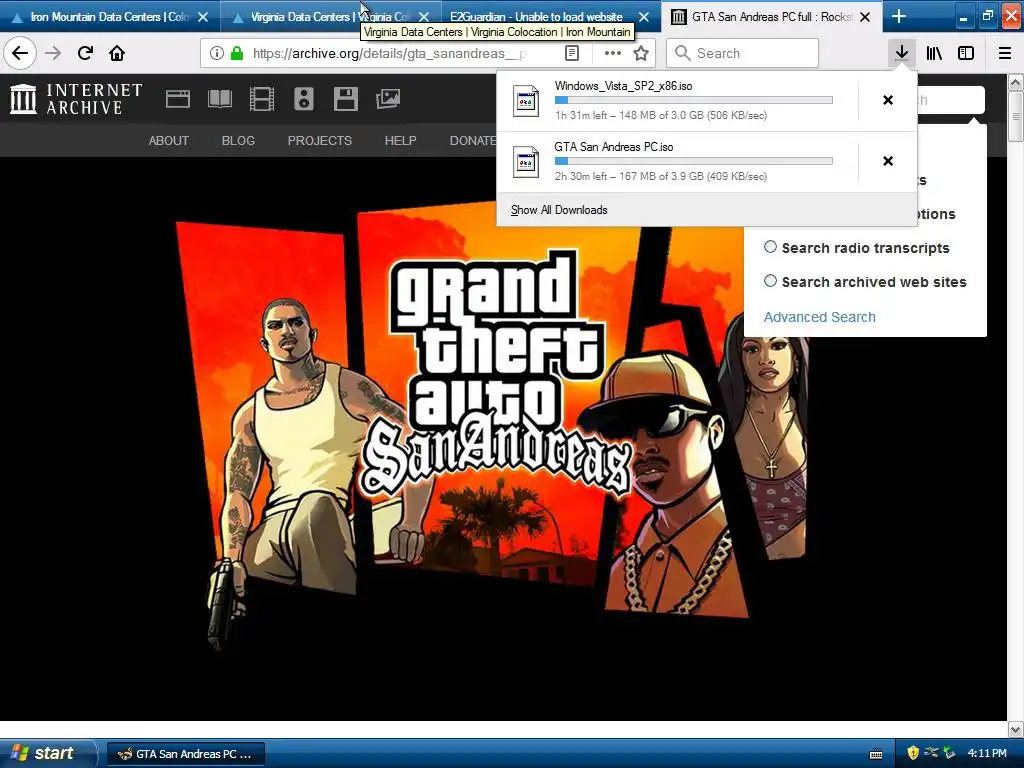Click the Internet Archive logo
The width and height of the screenshot is (1024, 768).
pos(76,99)
